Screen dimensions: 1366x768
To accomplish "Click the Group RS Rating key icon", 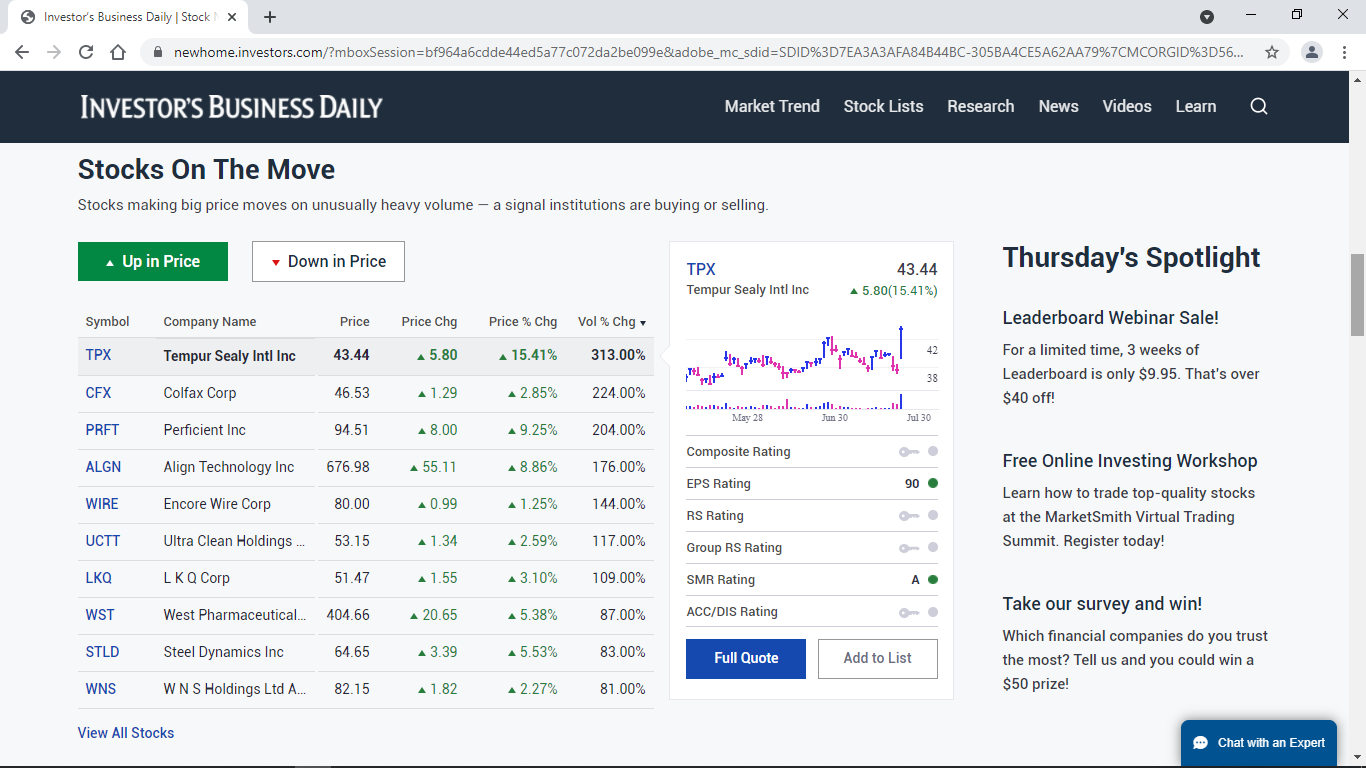I will (x=909, y=548).
